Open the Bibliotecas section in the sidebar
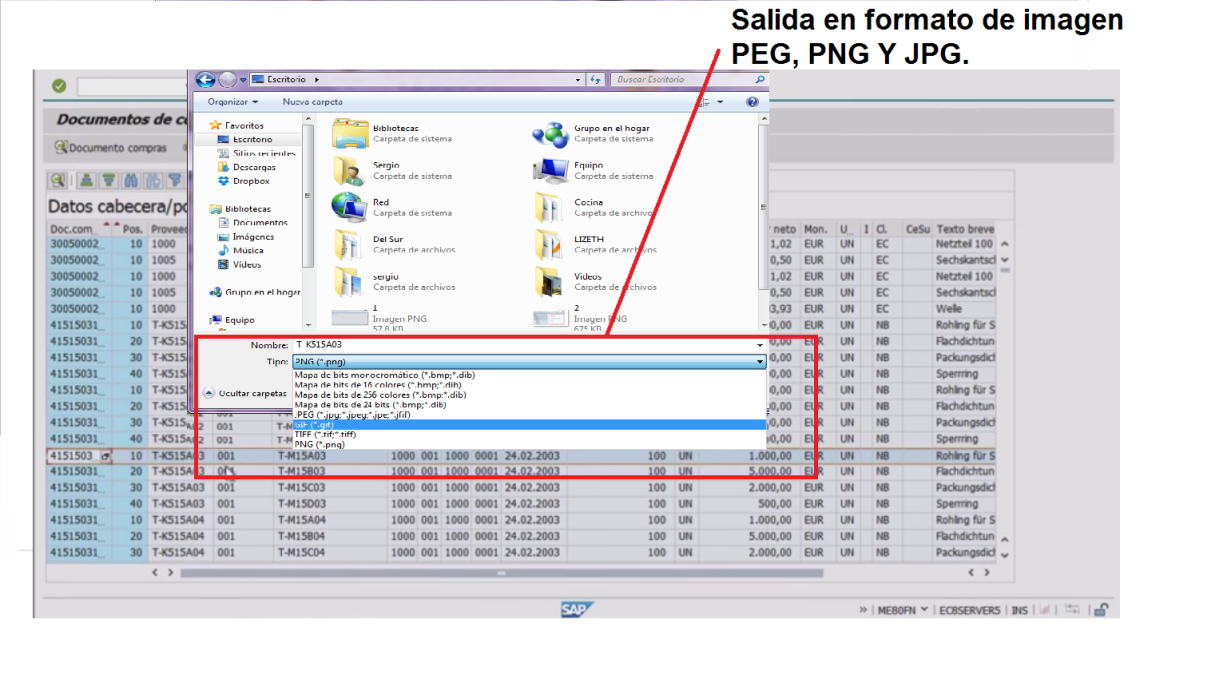This screenshot has width=1219, height=679. [x=247, y=208]
